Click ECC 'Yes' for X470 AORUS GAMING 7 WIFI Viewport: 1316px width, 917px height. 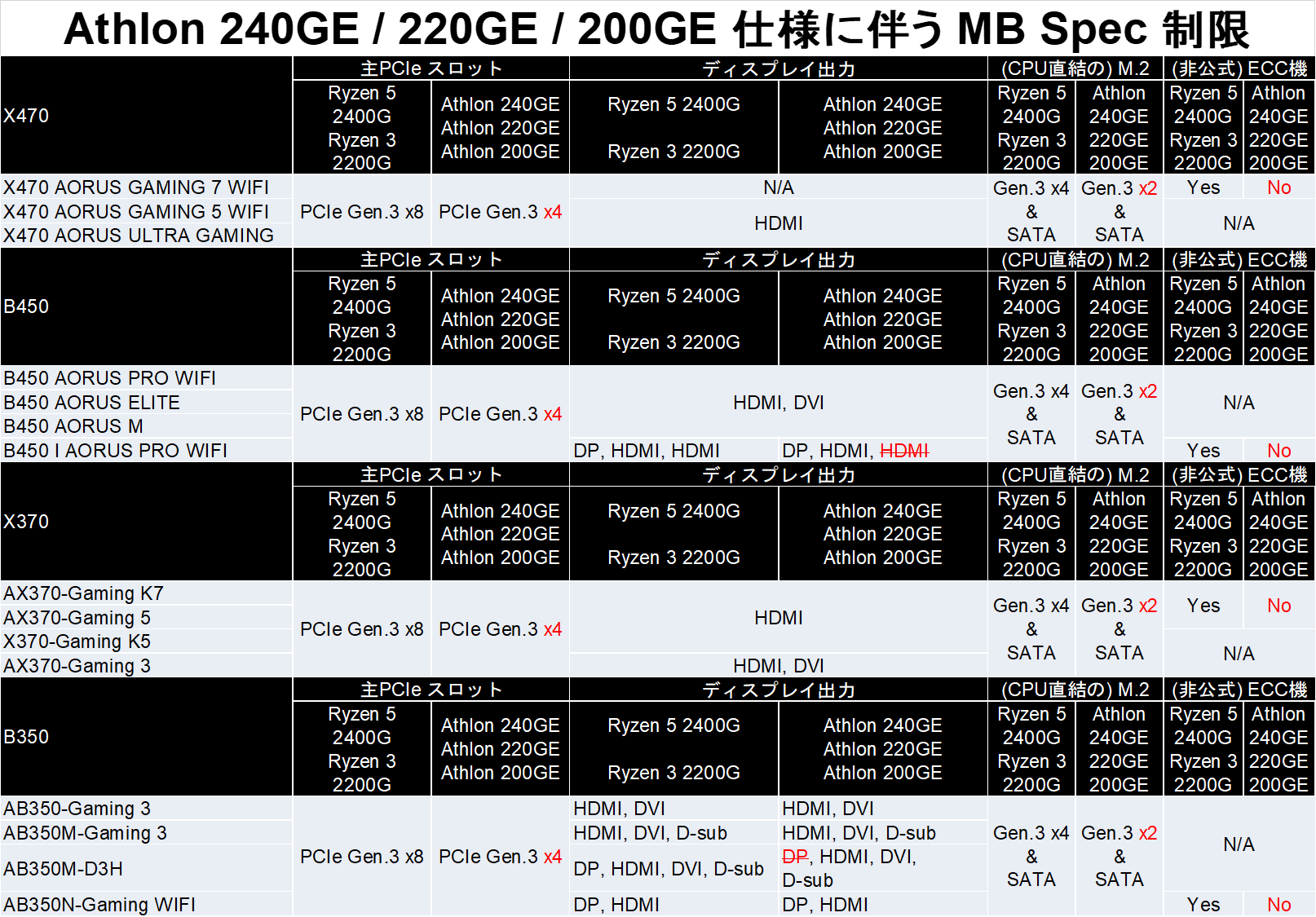click(1203, 187)
